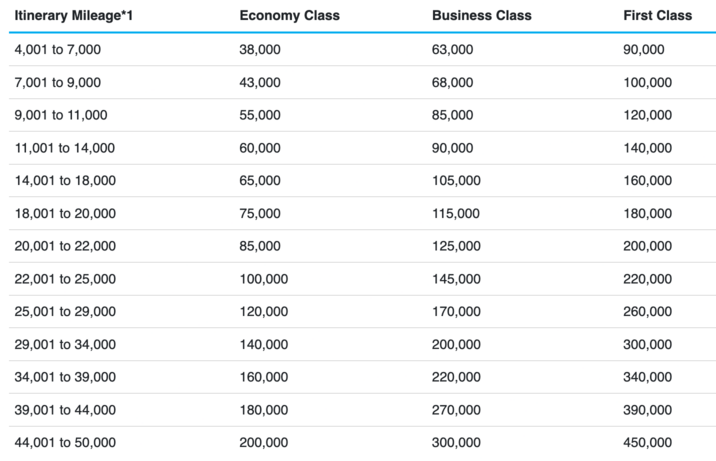This screenshot has height=461, width=716.
Task: Select the 39,001 to 44,000 mileage cell
Action: tap(64, 410)
